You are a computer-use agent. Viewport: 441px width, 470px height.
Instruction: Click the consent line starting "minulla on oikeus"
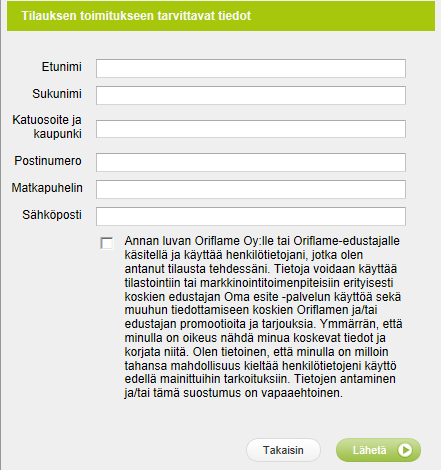click(255, 338)
